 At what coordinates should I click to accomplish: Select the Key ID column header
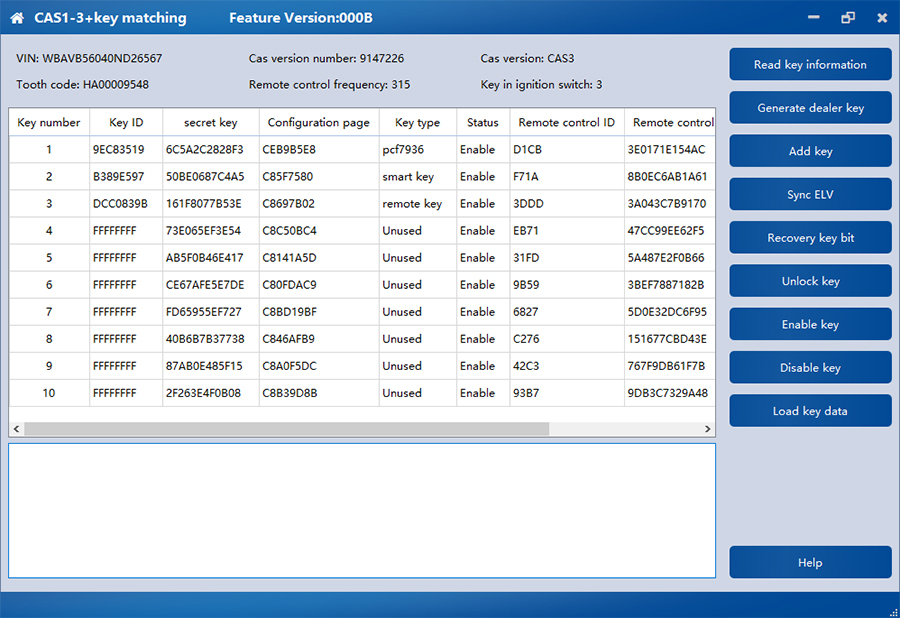point(126,123)
